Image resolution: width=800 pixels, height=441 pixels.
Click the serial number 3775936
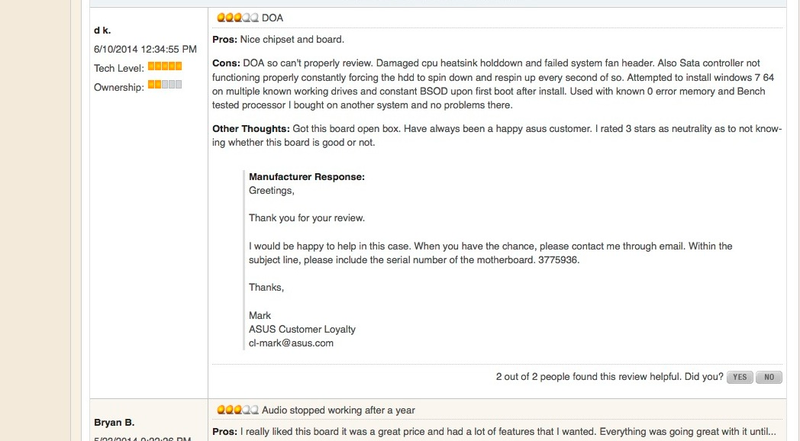[558, 260]
